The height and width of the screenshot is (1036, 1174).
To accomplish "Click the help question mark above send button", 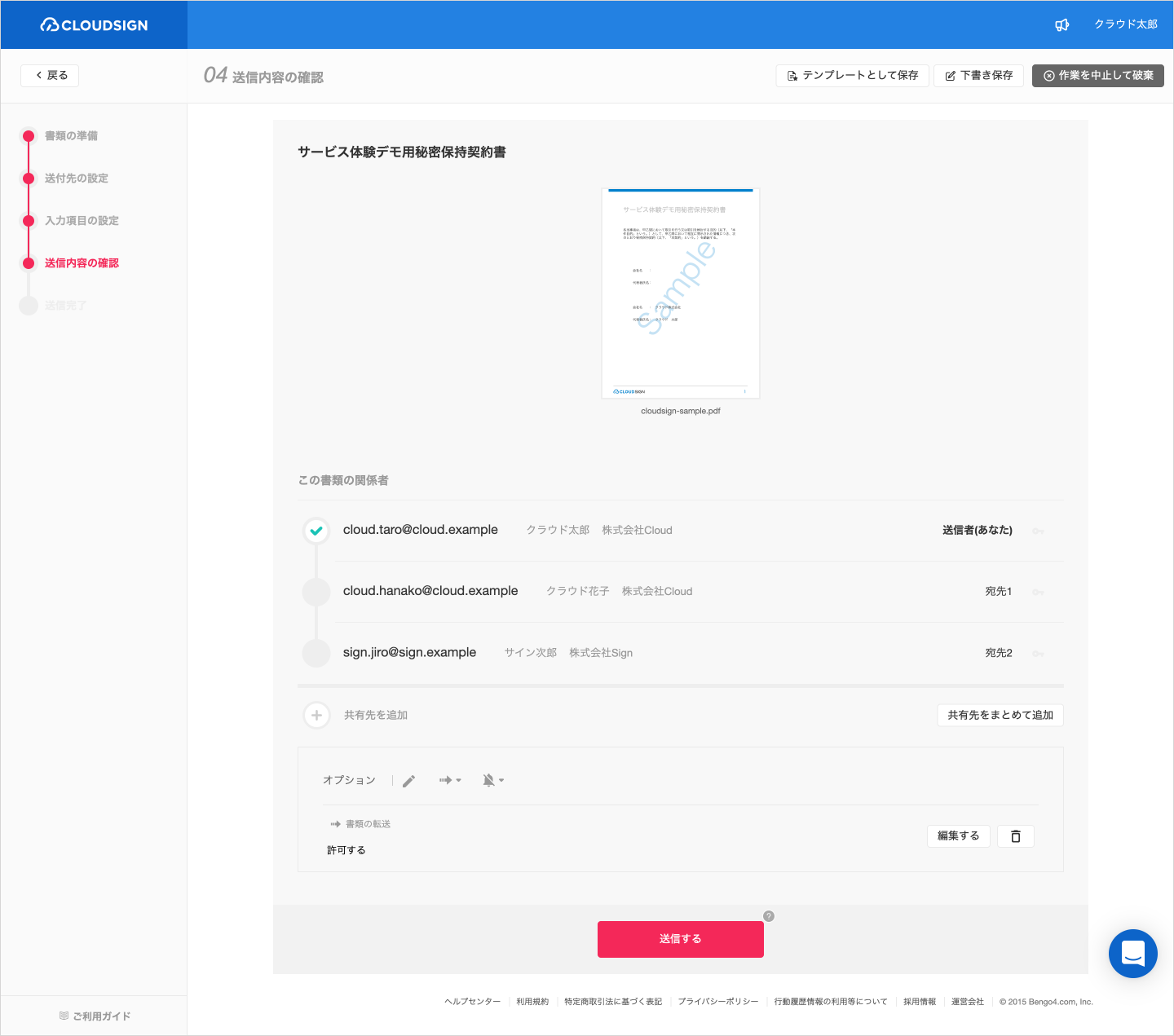I will (769, 916).
